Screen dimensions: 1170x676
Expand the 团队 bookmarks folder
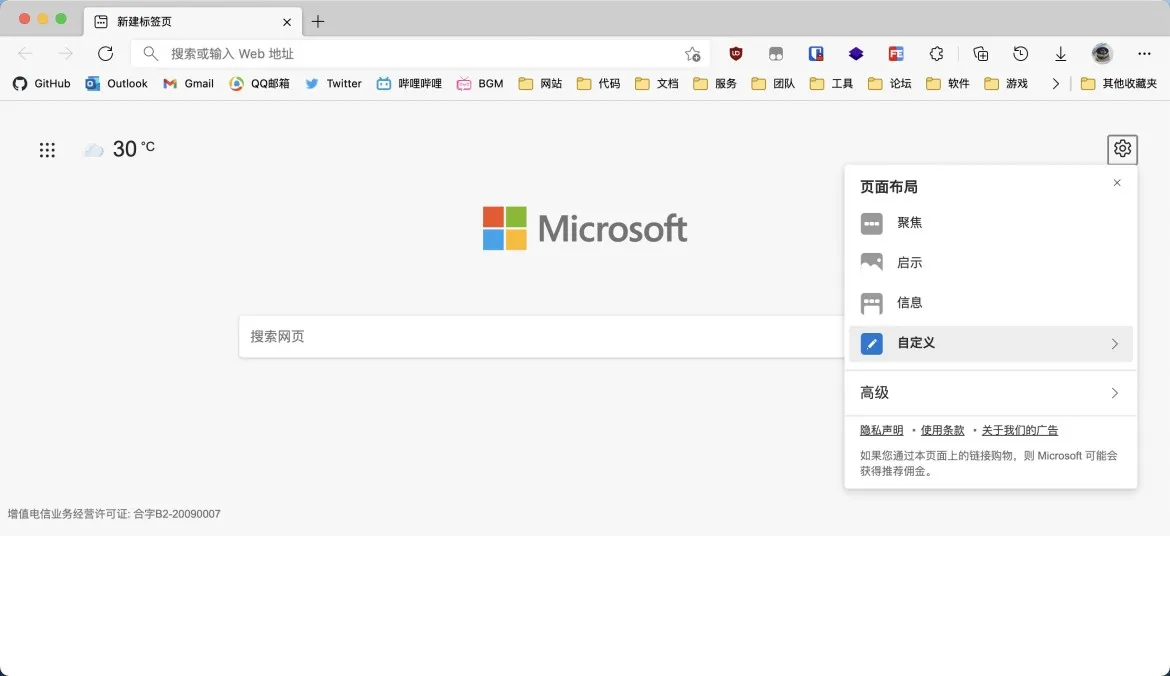pos(773,84)
